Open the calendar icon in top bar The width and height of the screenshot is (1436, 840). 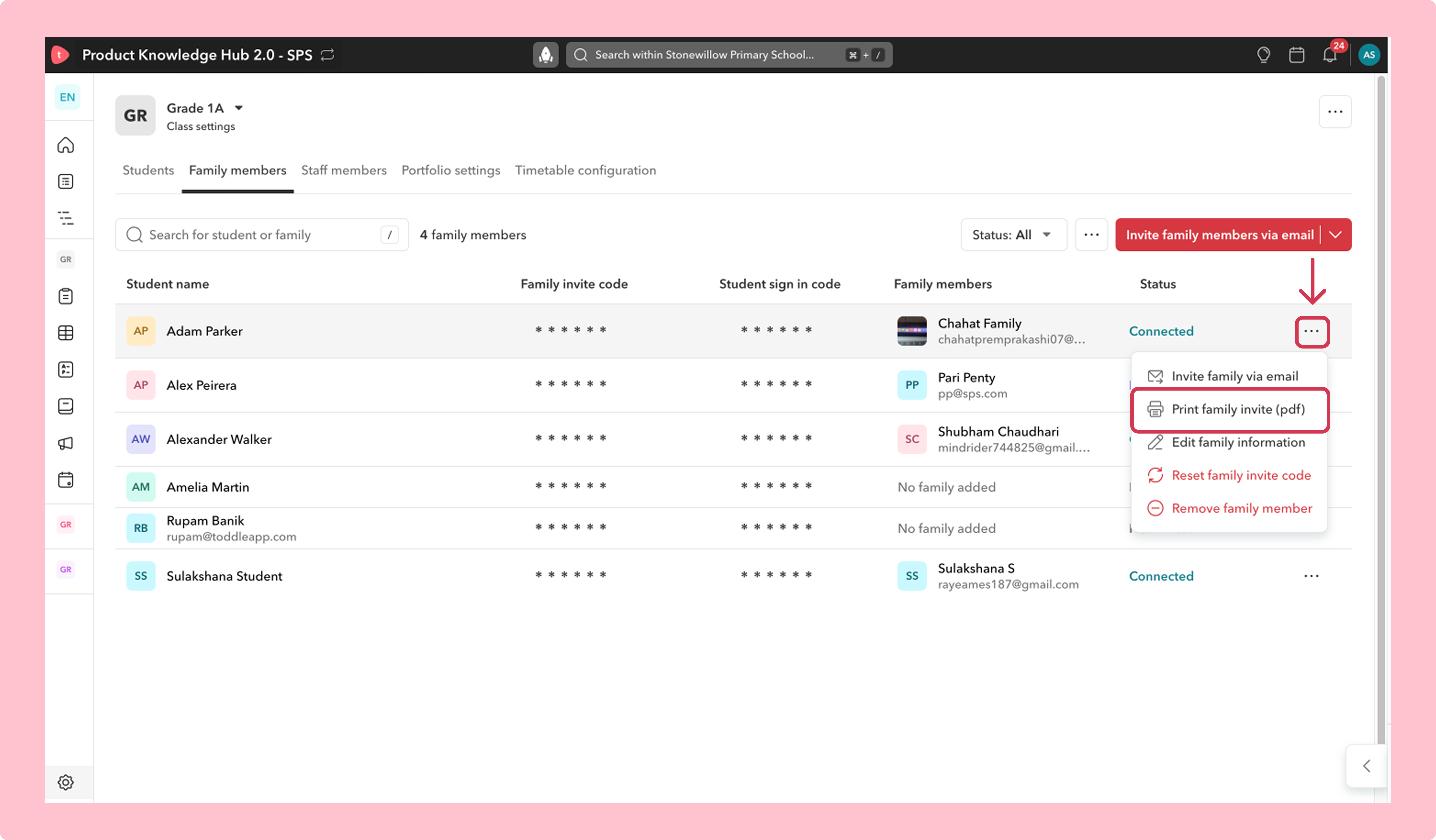pos(1296,55)
